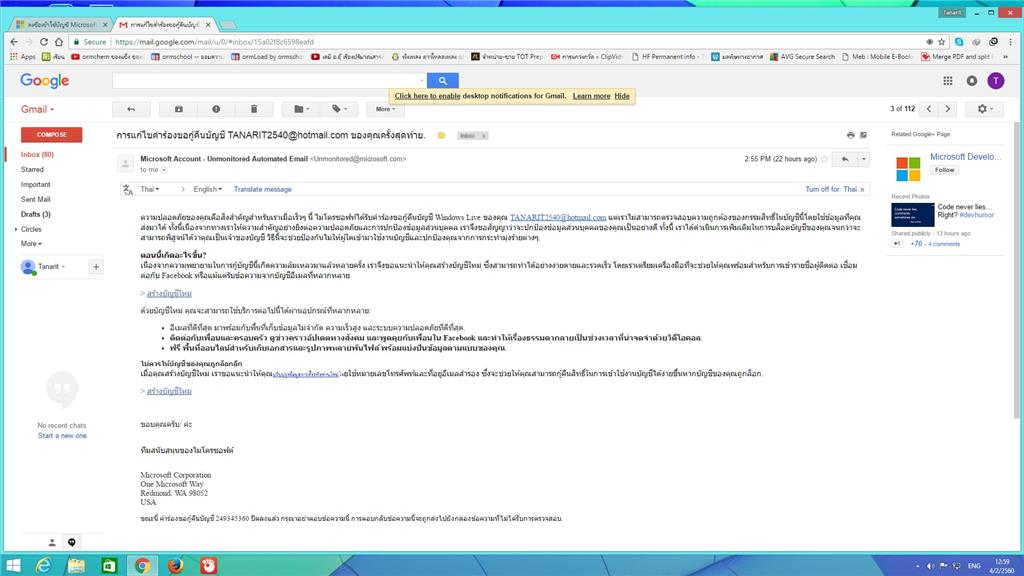Viewport: 1024px width, 576px height.
Task: Archive this email with the archive icon
Action: 178,109
